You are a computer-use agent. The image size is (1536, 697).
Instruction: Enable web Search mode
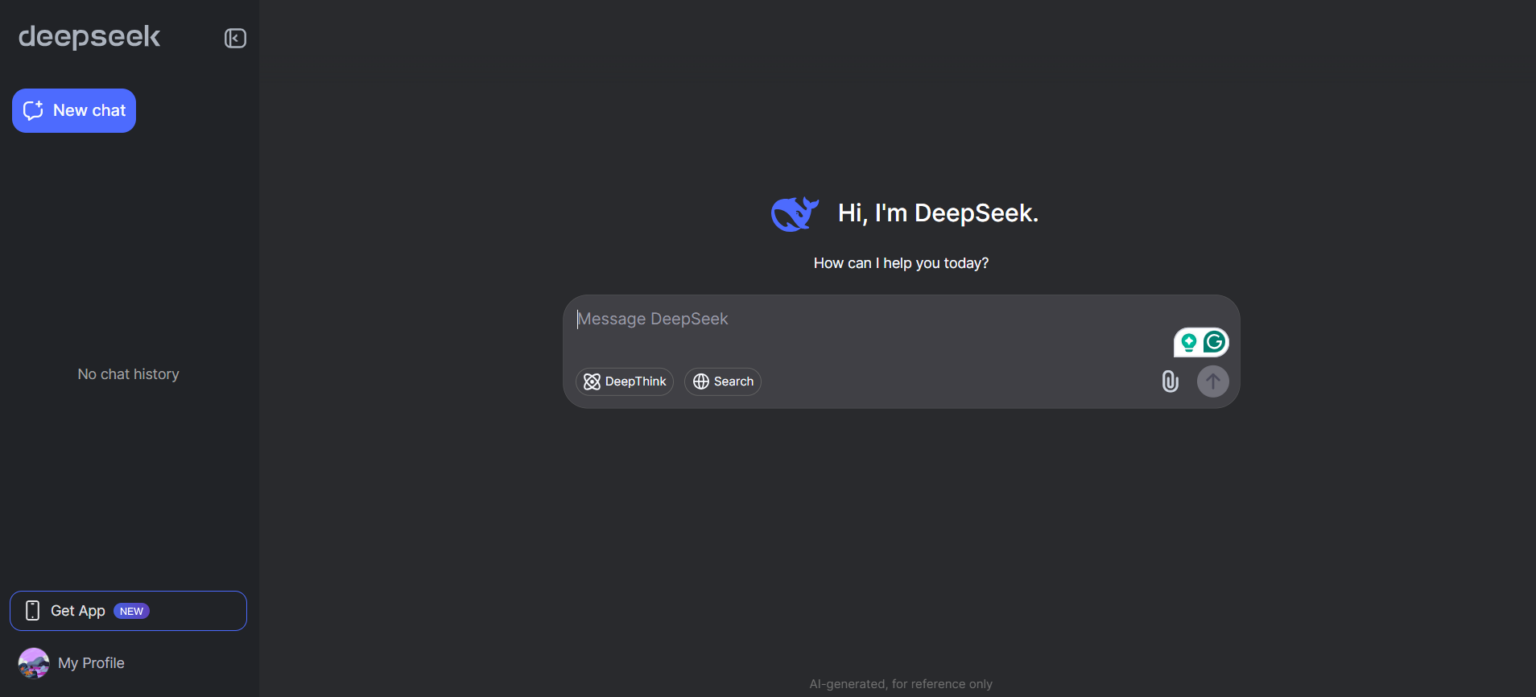click(722, 381)
